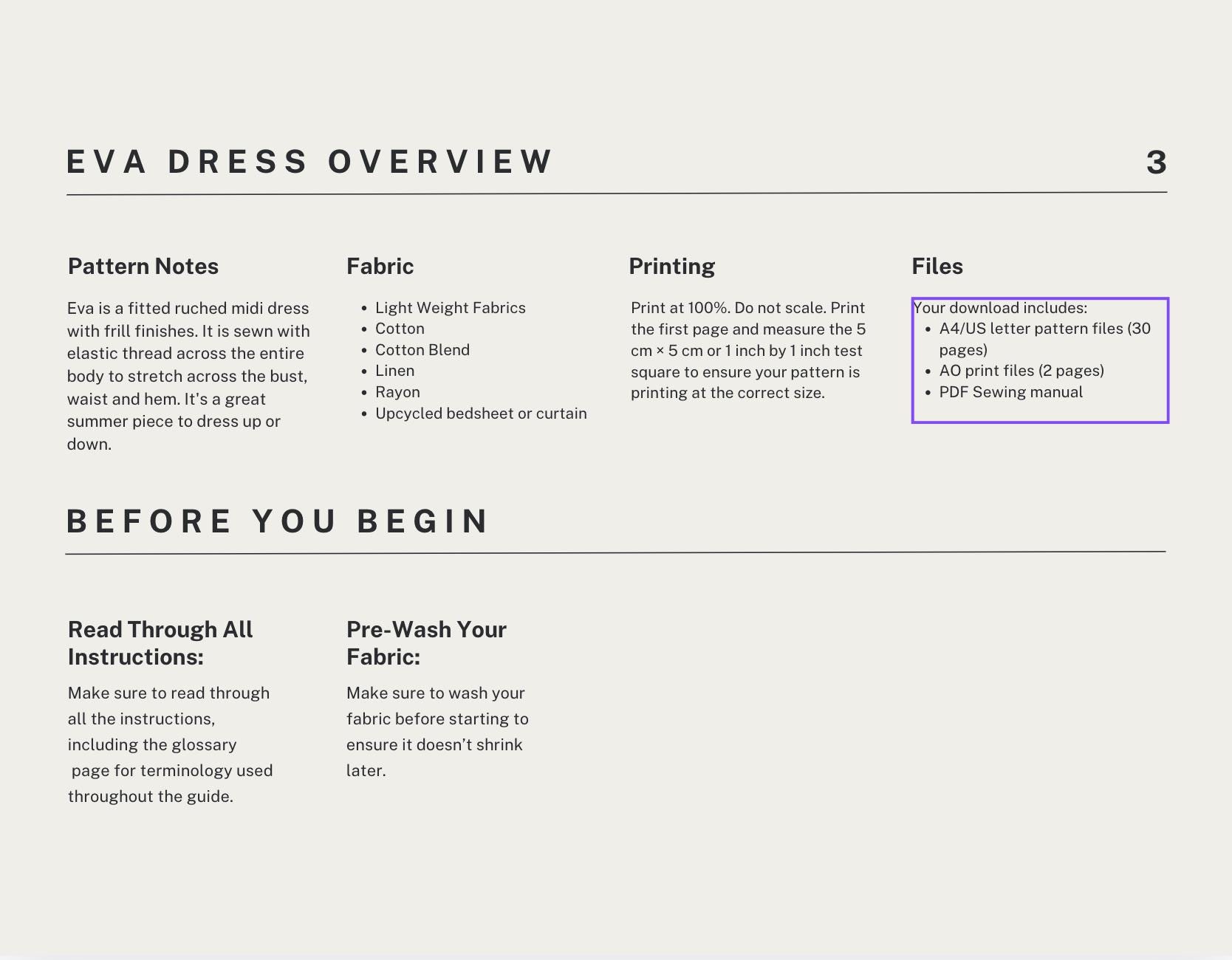Image resolution: width=1232 pixels, height=960 pixels.
Task: Select the PDF Sewing manual item
Action: tap(1010, 392)
